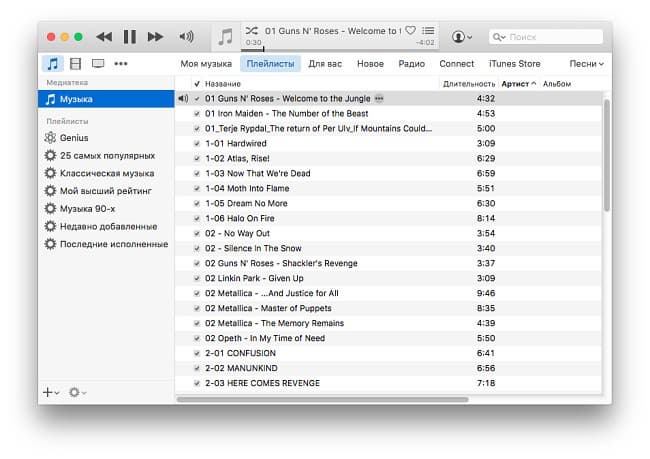Click the remaining time -4:02 display
This screenshot has height=459, width=650.
click(x=425, y=42)
